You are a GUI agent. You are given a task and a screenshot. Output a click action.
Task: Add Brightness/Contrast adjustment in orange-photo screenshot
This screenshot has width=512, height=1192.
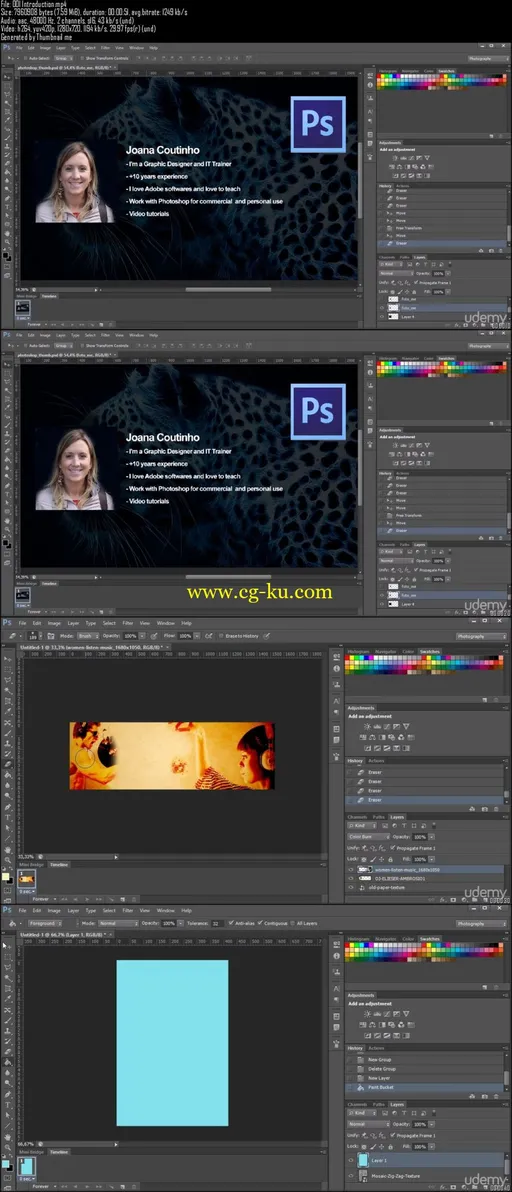tap(367, 727)
